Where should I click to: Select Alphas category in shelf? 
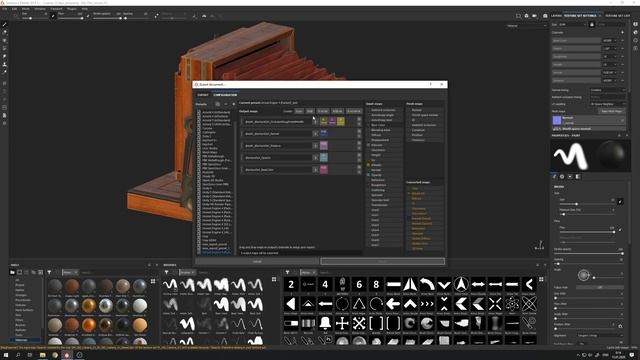pos(19,290)
